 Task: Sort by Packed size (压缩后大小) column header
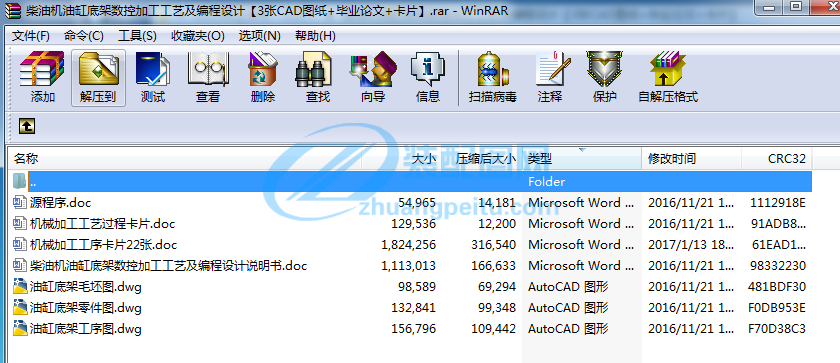(x=482, y=158)
